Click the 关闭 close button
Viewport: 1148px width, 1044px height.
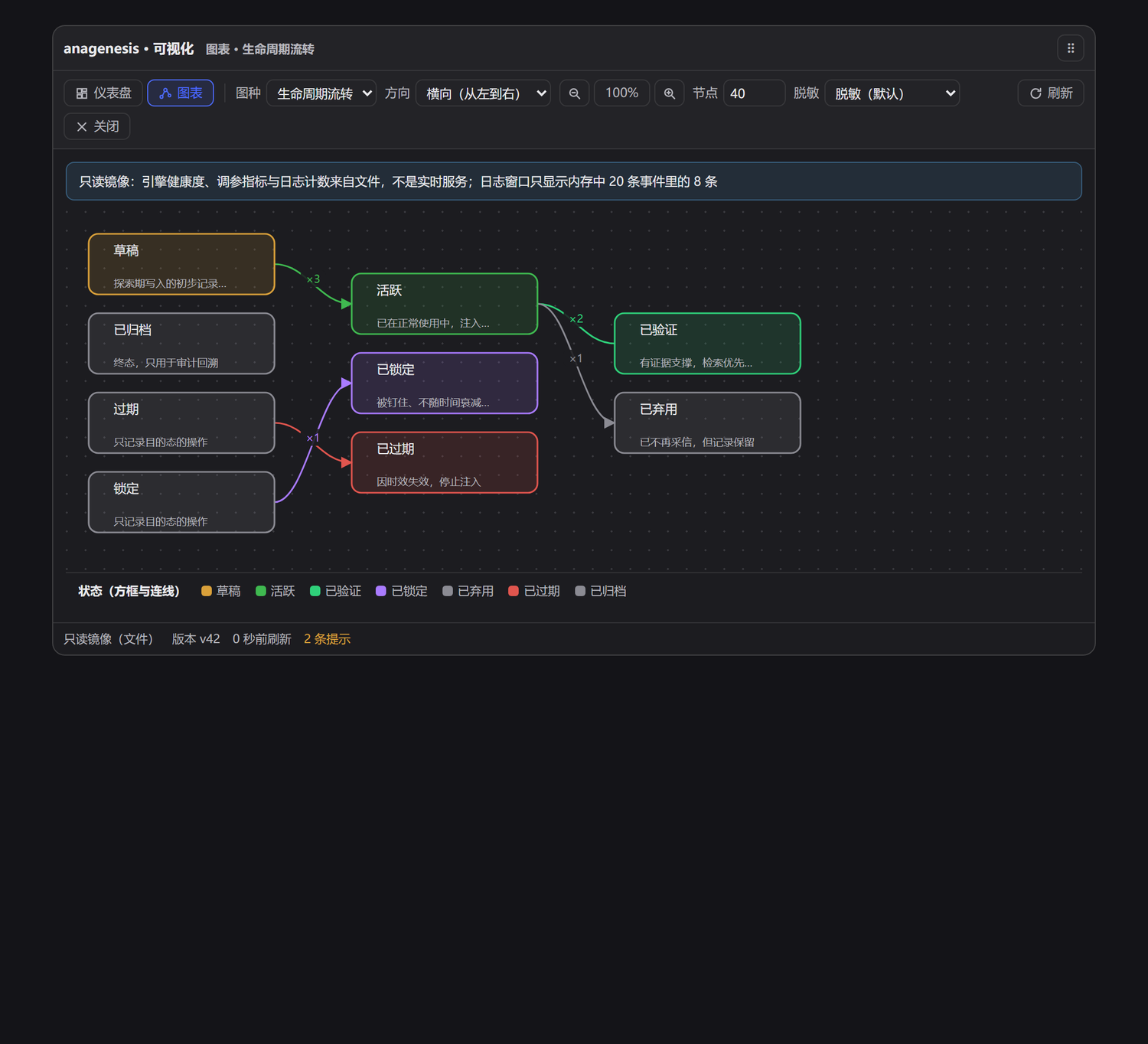tap(97, 126)
